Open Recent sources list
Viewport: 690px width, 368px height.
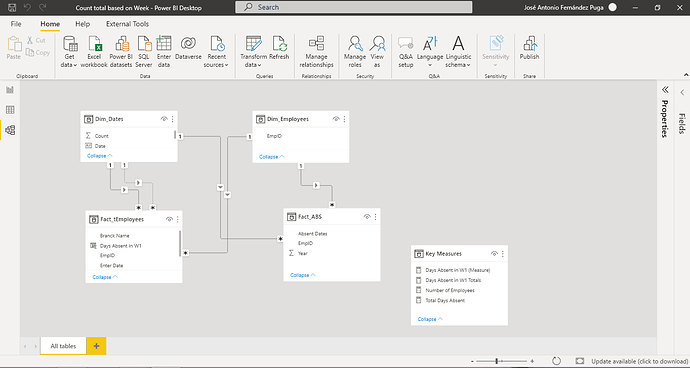click(216, 52)
